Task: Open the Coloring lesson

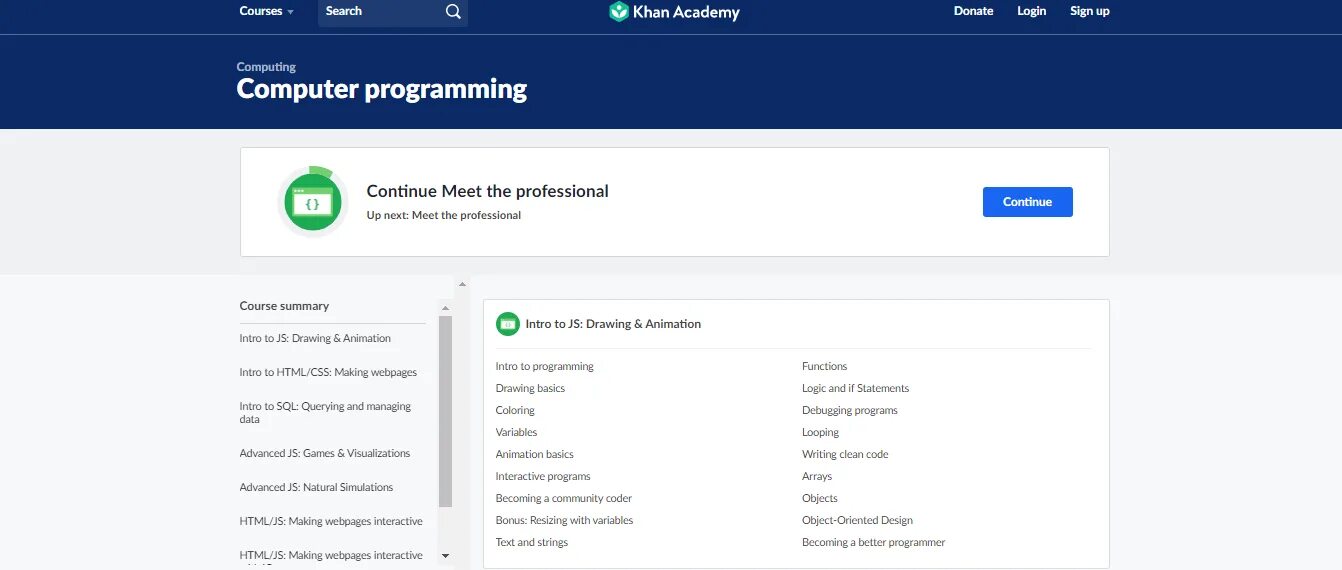Action: (x=515, y=410)
